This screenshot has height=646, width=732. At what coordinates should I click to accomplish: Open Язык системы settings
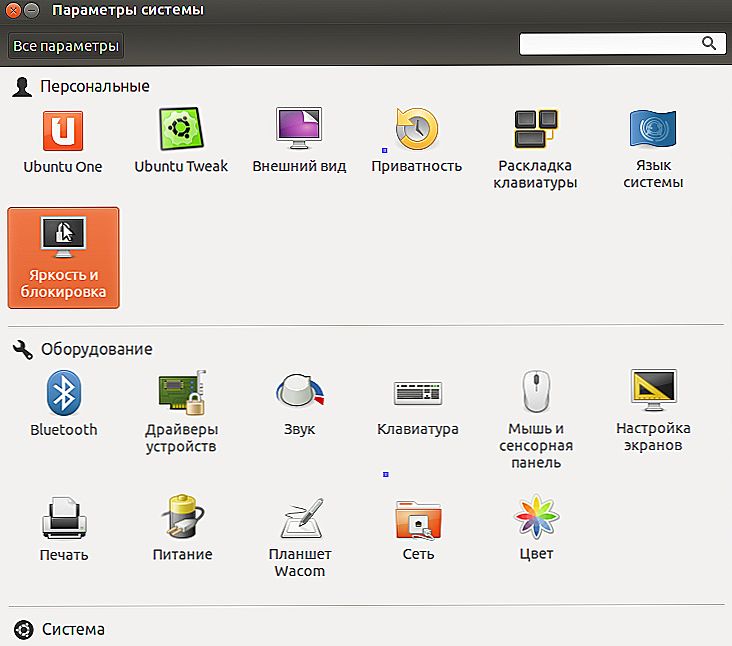tap(653, 149)
